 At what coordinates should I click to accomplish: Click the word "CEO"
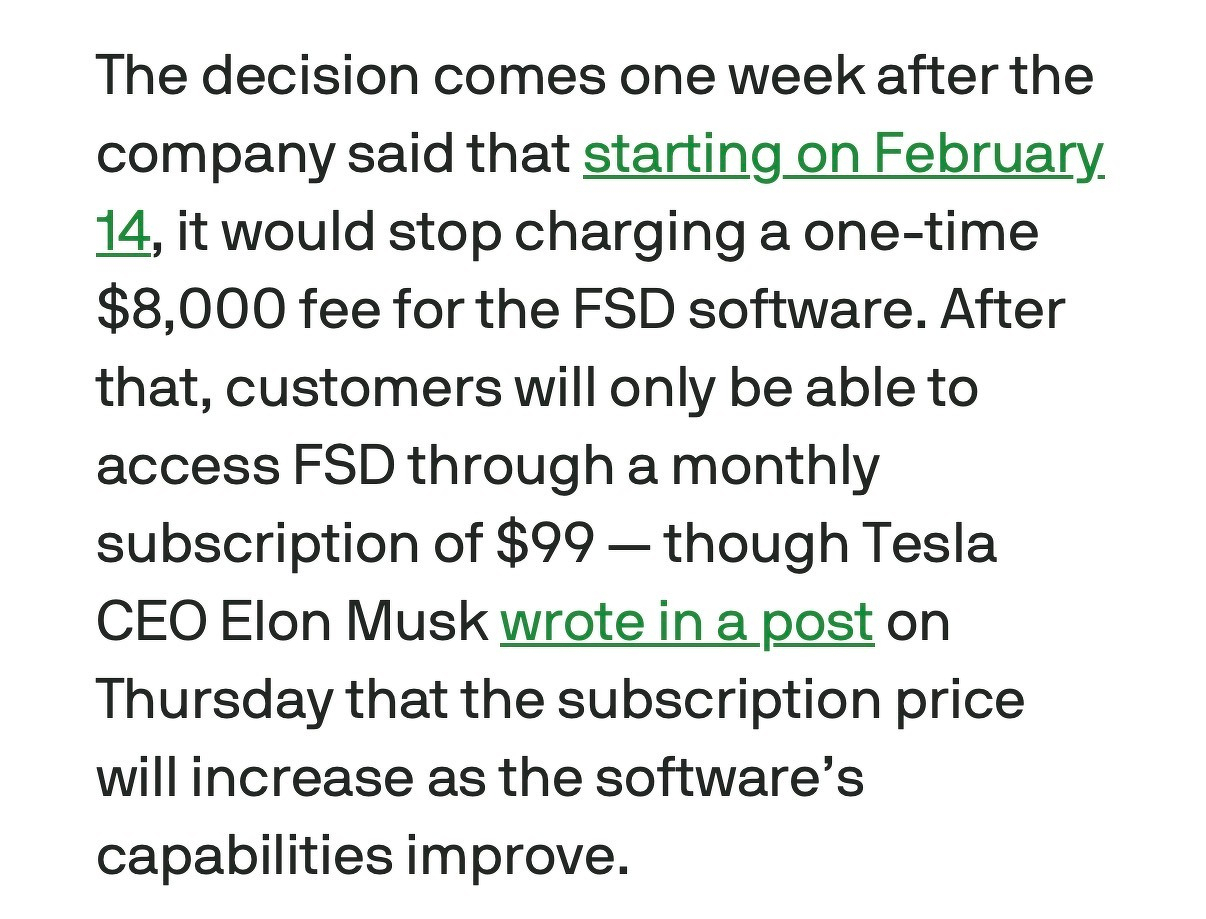[149, 622]
